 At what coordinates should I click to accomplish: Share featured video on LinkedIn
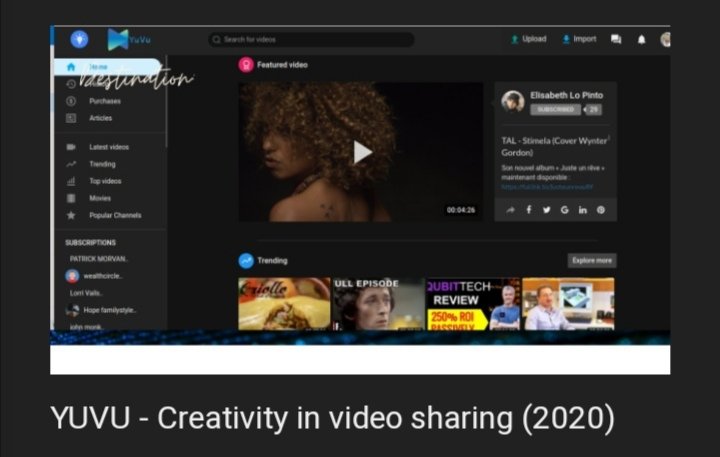(583, 210)
